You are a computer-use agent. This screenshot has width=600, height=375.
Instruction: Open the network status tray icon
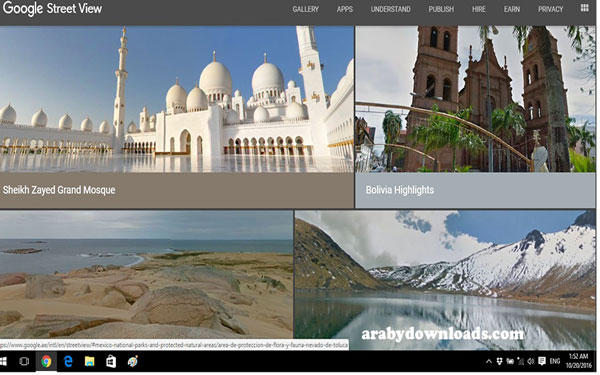pos(520,361)
